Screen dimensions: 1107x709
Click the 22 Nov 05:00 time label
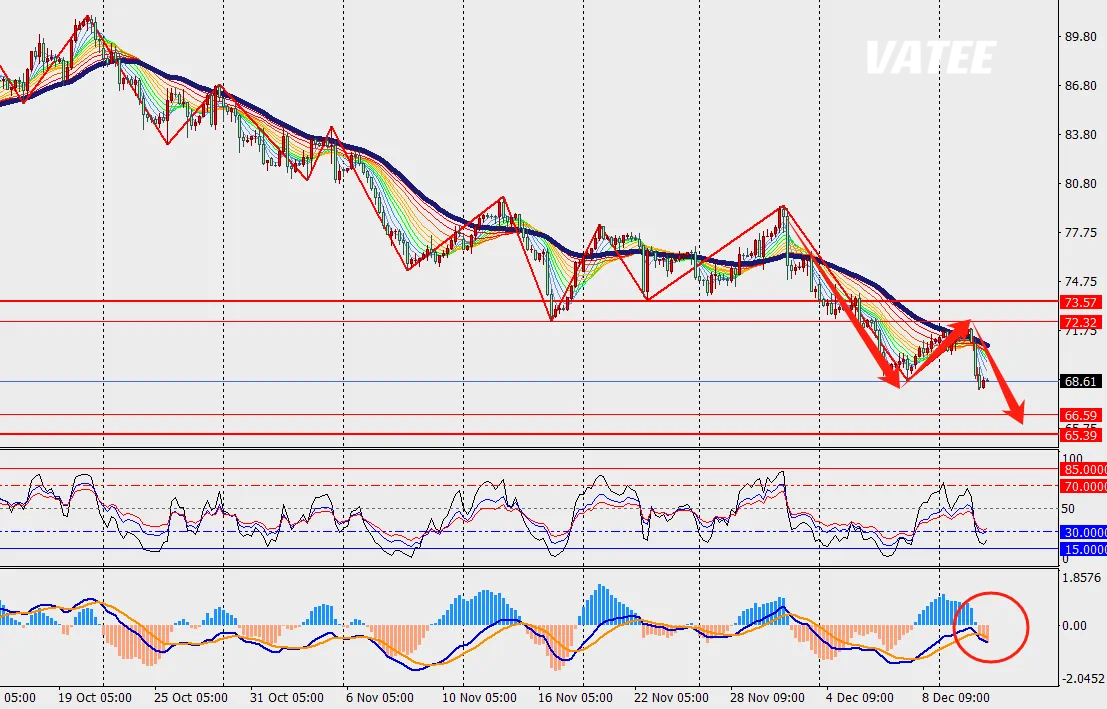click(671, 698)
